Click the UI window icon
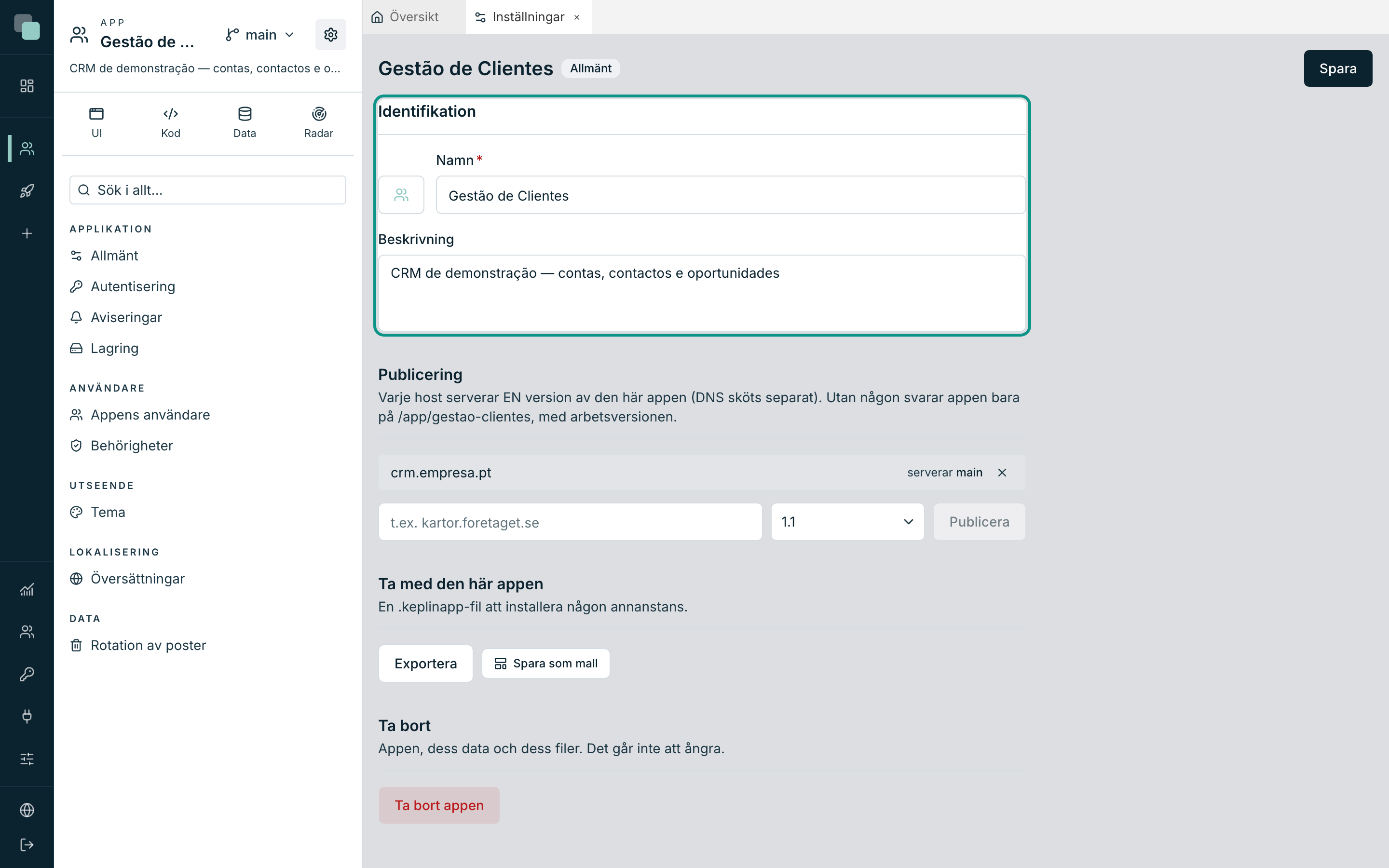 tap(96, 114)
